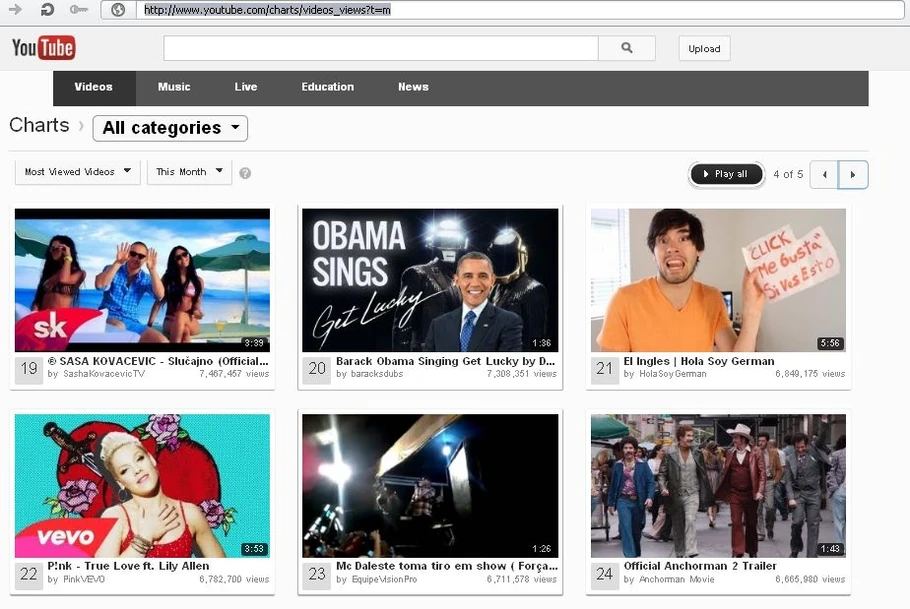Open the Most Viewed Videos dropdown

pos(78,172)
